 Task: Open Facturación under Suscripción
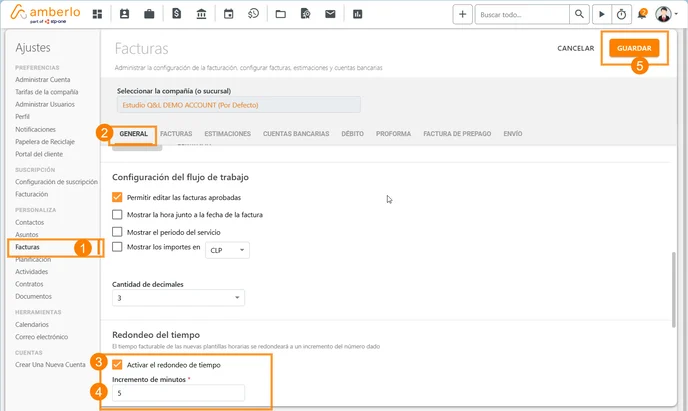click(32, 194)
